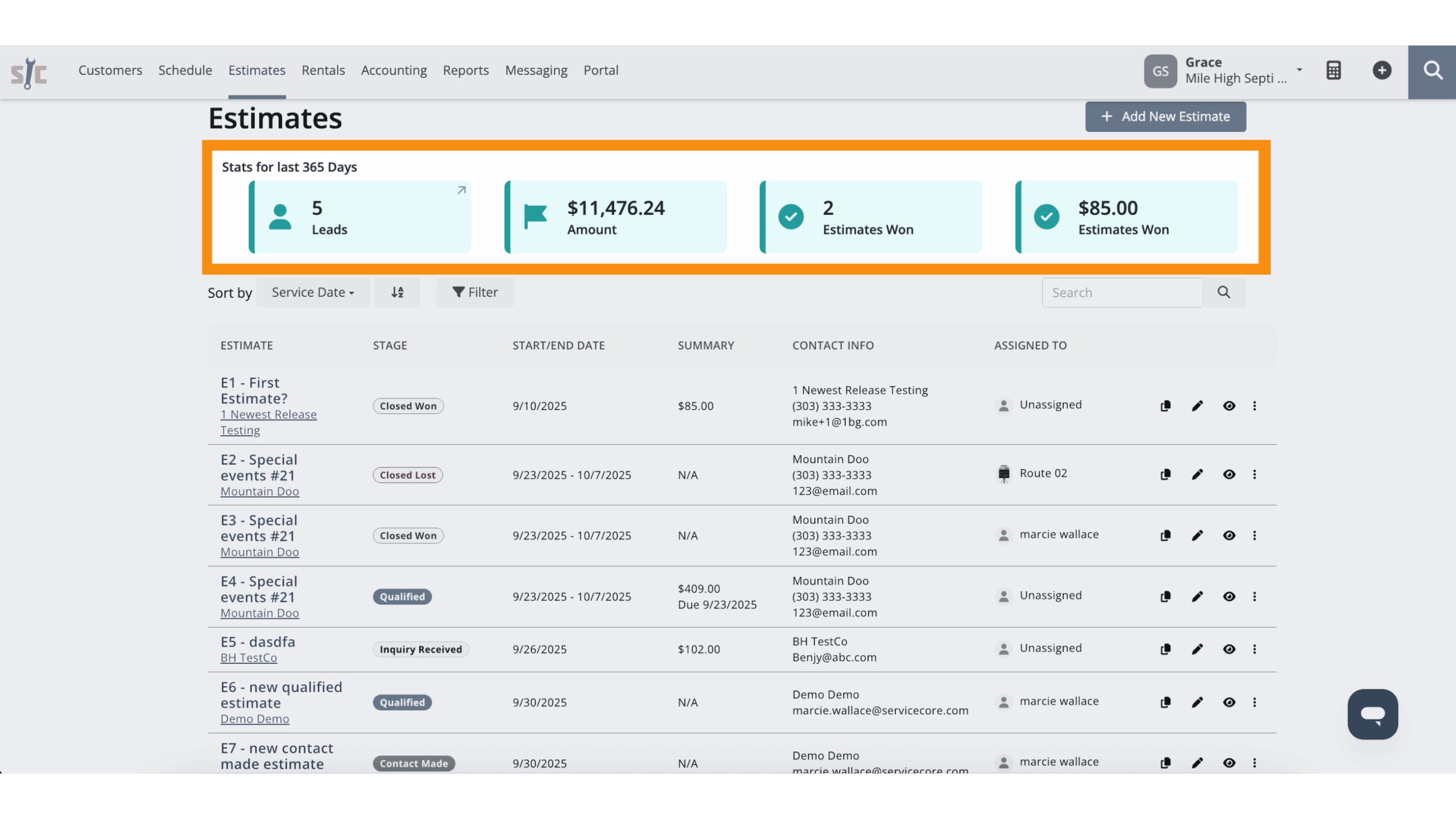This screenshot has width=1456, height=819.
Task: Toggle the sort direction icon
Action: click(398, 292)
